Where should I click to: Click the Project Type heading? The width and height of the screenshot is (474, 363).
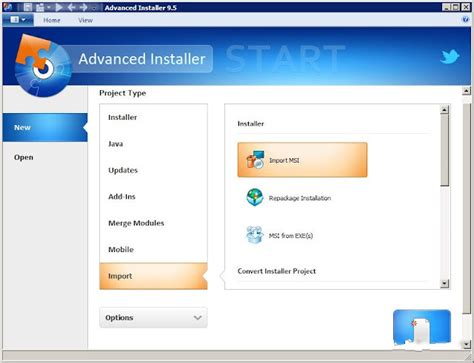click(x=123, y=93)
